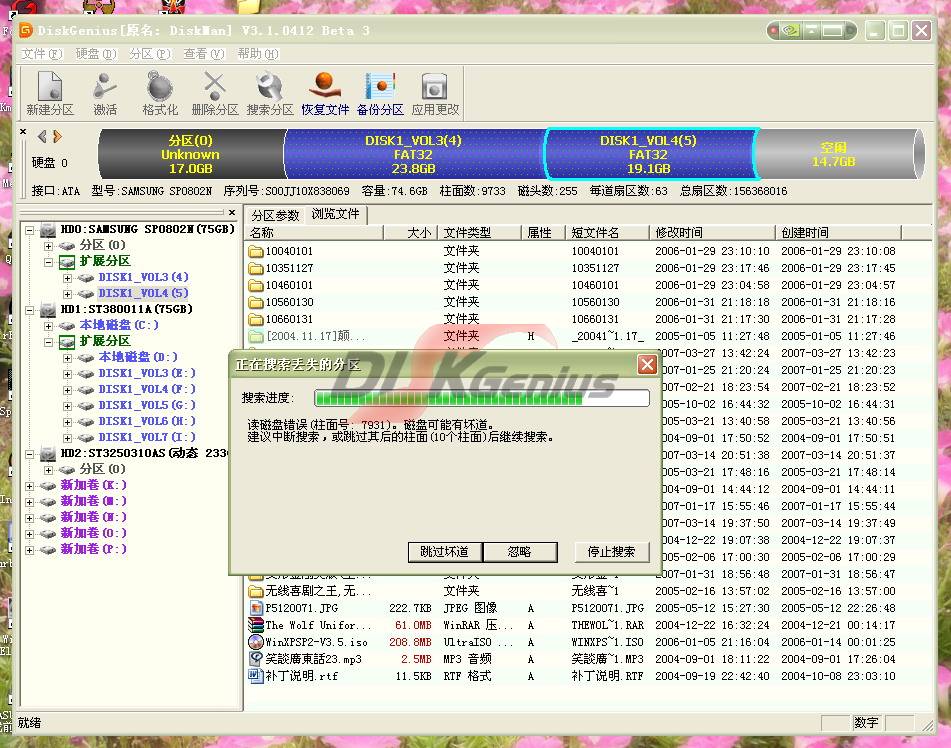Expand the 分区(0) node under HD0
The height and width of the screenshot is (748, 951).
[49, 246]
